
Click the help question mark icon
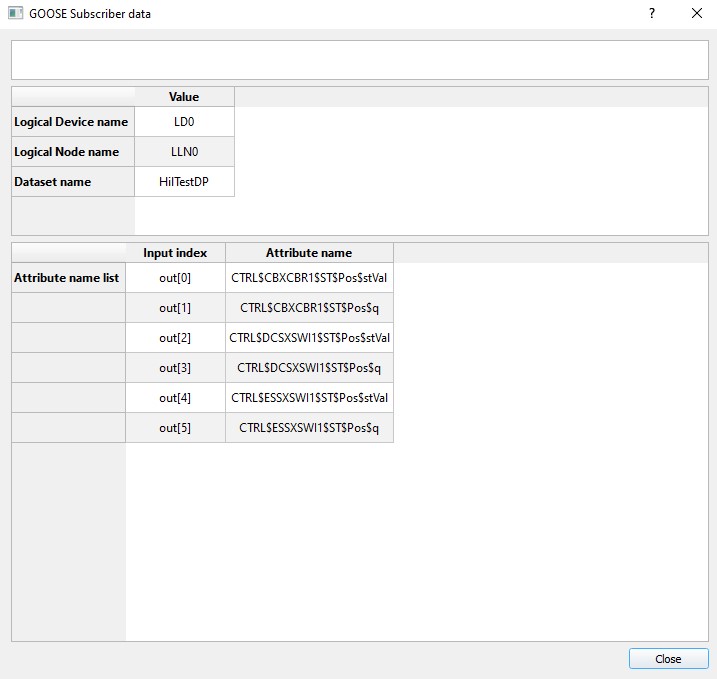(x=652, y=14)
